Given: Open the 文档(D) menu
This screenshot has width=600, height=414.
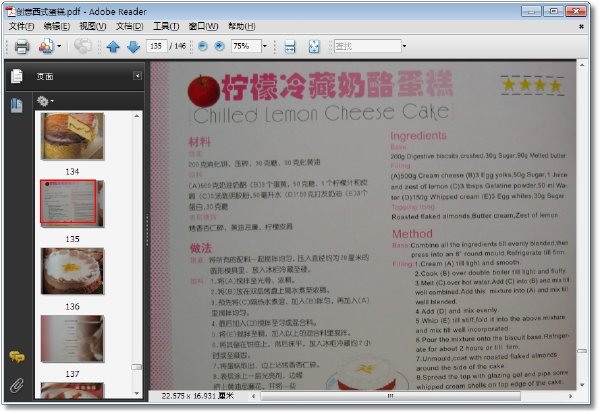Looking at the screenshot, I should coord(130,26).
